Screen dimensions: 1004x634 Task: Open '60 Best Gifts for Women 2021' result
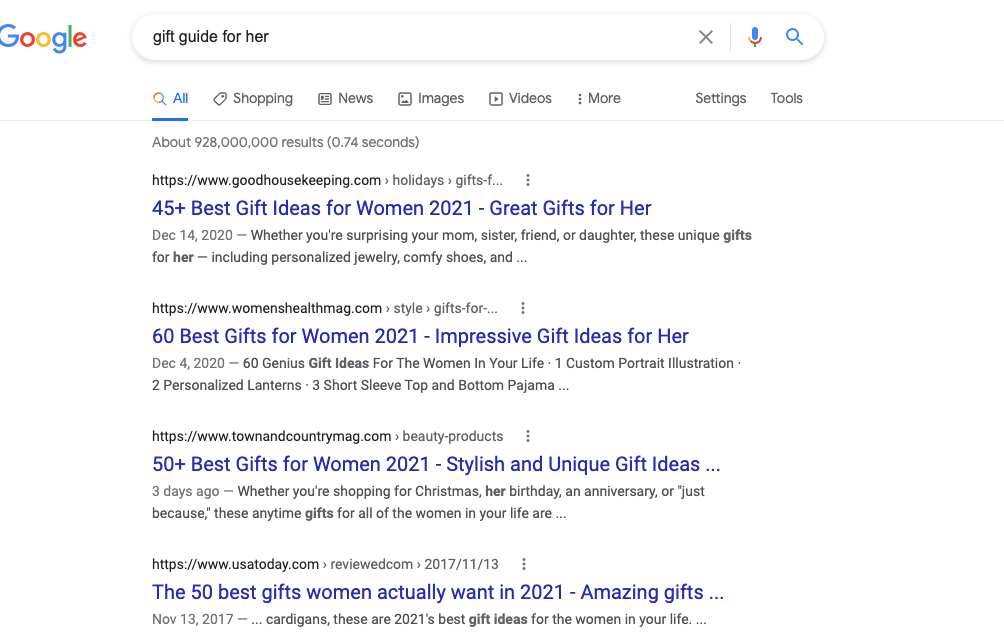420,336
